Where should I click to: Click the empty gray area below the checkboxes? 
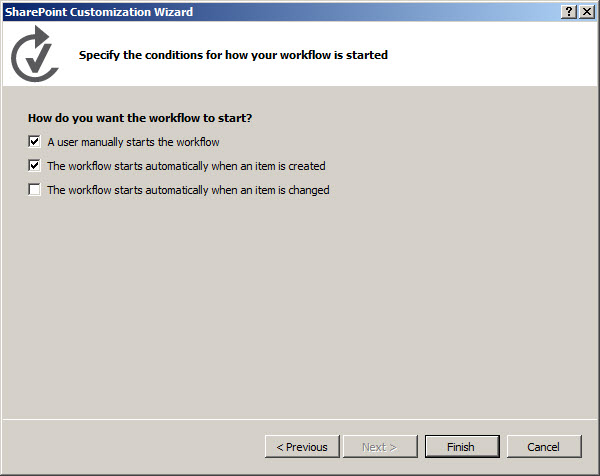click(x=300, y=306)
